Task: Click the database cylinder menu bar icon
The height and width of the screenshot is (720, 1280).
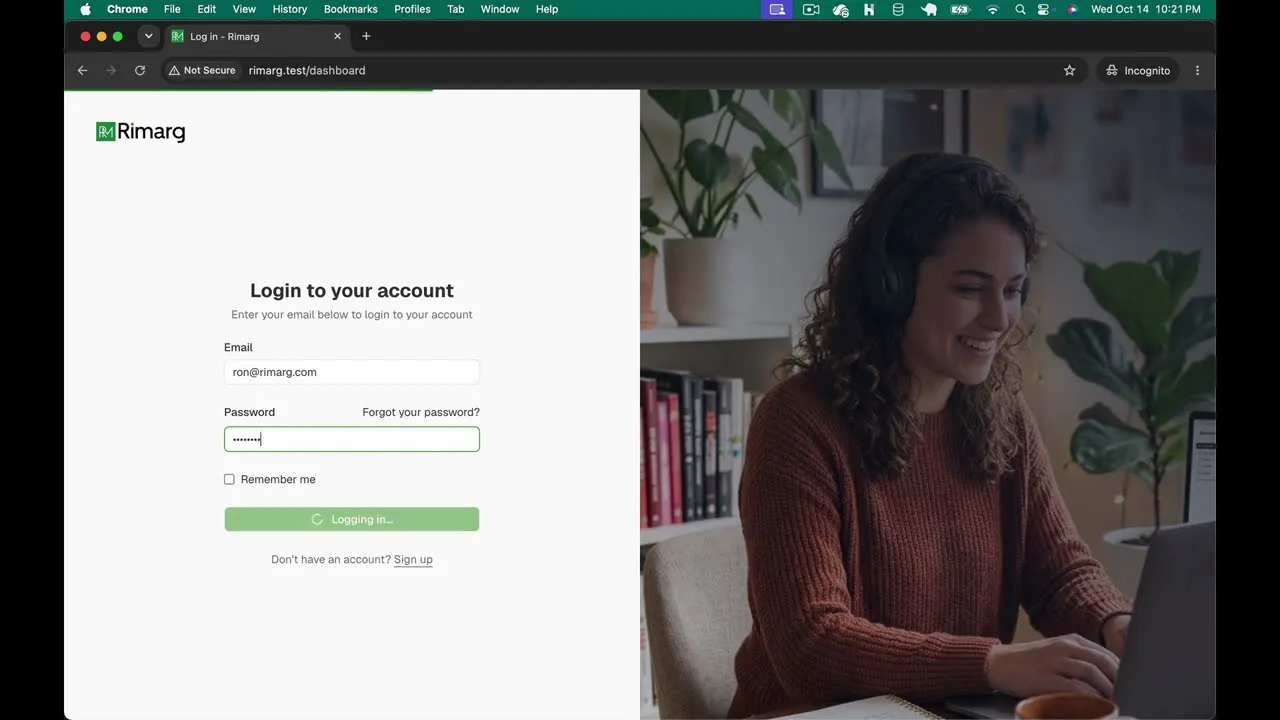Action: point(898,9)
